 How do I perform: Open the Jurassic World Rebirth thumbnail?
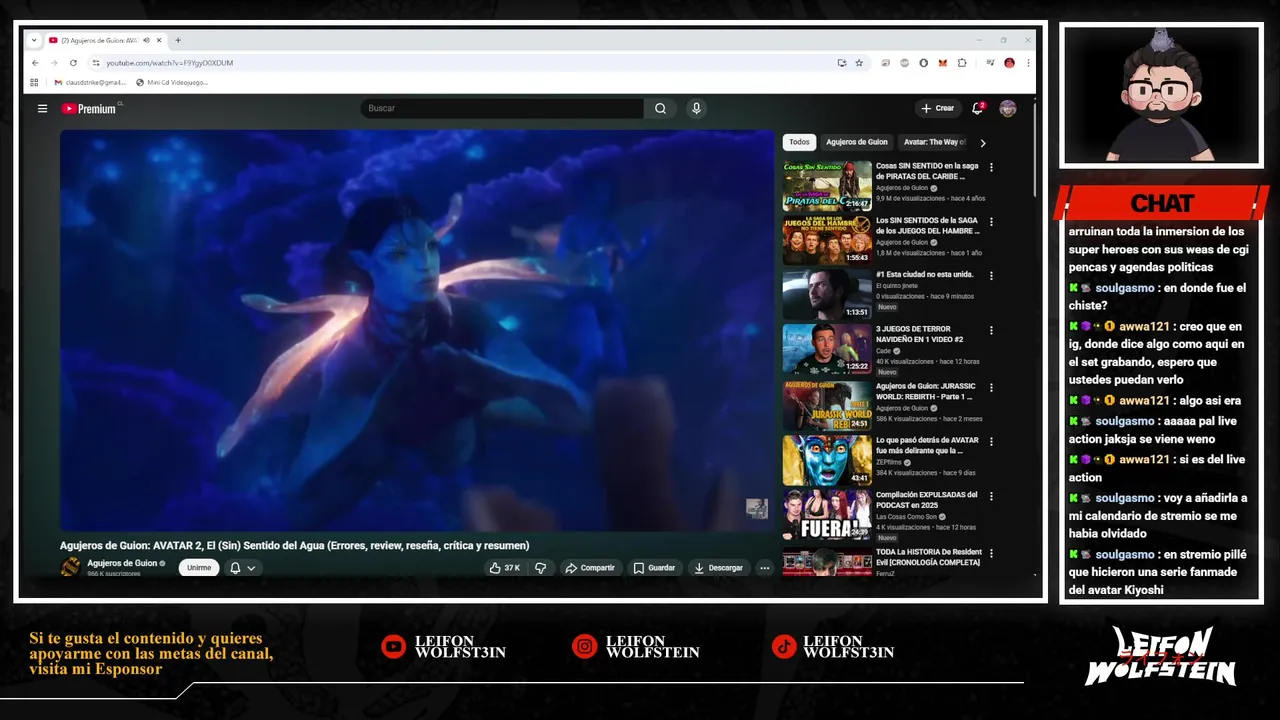(x=827, y=405)
